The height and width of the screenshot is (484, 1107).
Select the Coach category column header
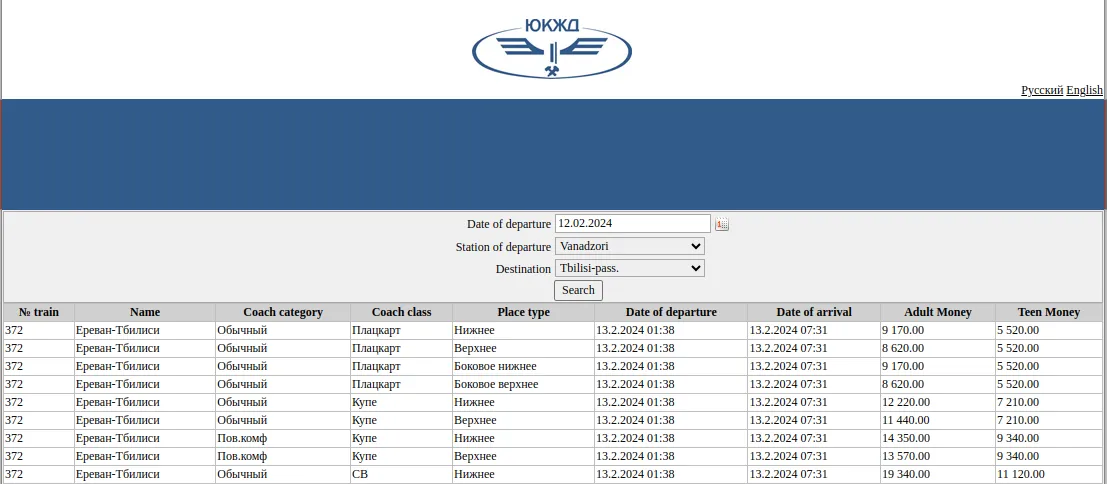coord(283,312)
